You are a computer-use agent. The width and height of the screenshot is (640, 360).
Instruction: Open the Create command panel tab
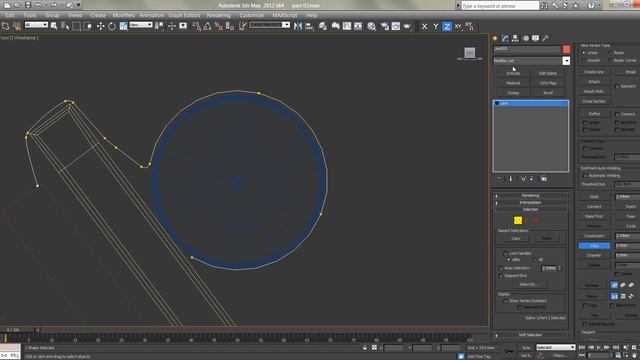tap(495, 38)
